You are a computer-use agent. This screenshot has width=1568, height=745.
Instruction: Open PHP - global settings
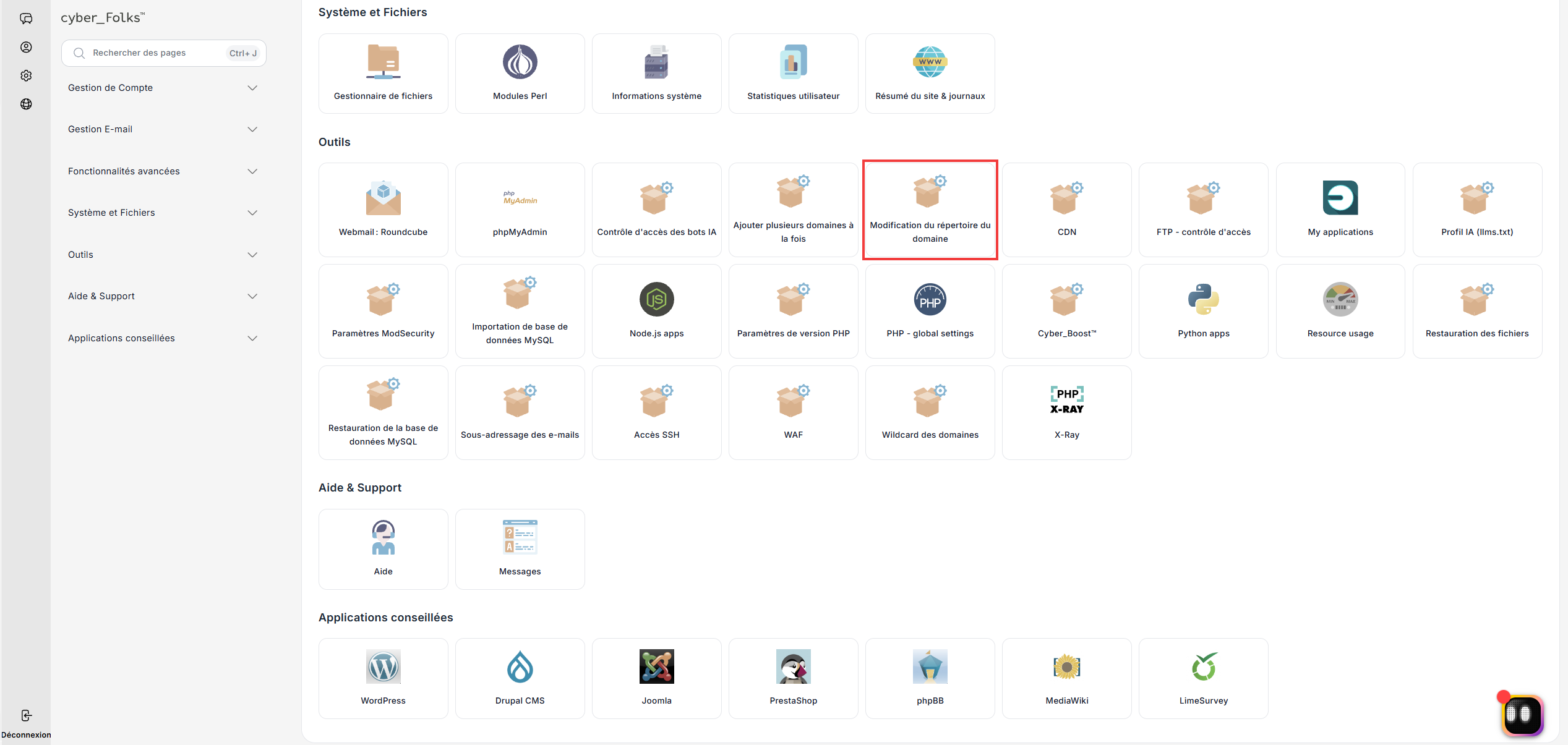[930, 311]
